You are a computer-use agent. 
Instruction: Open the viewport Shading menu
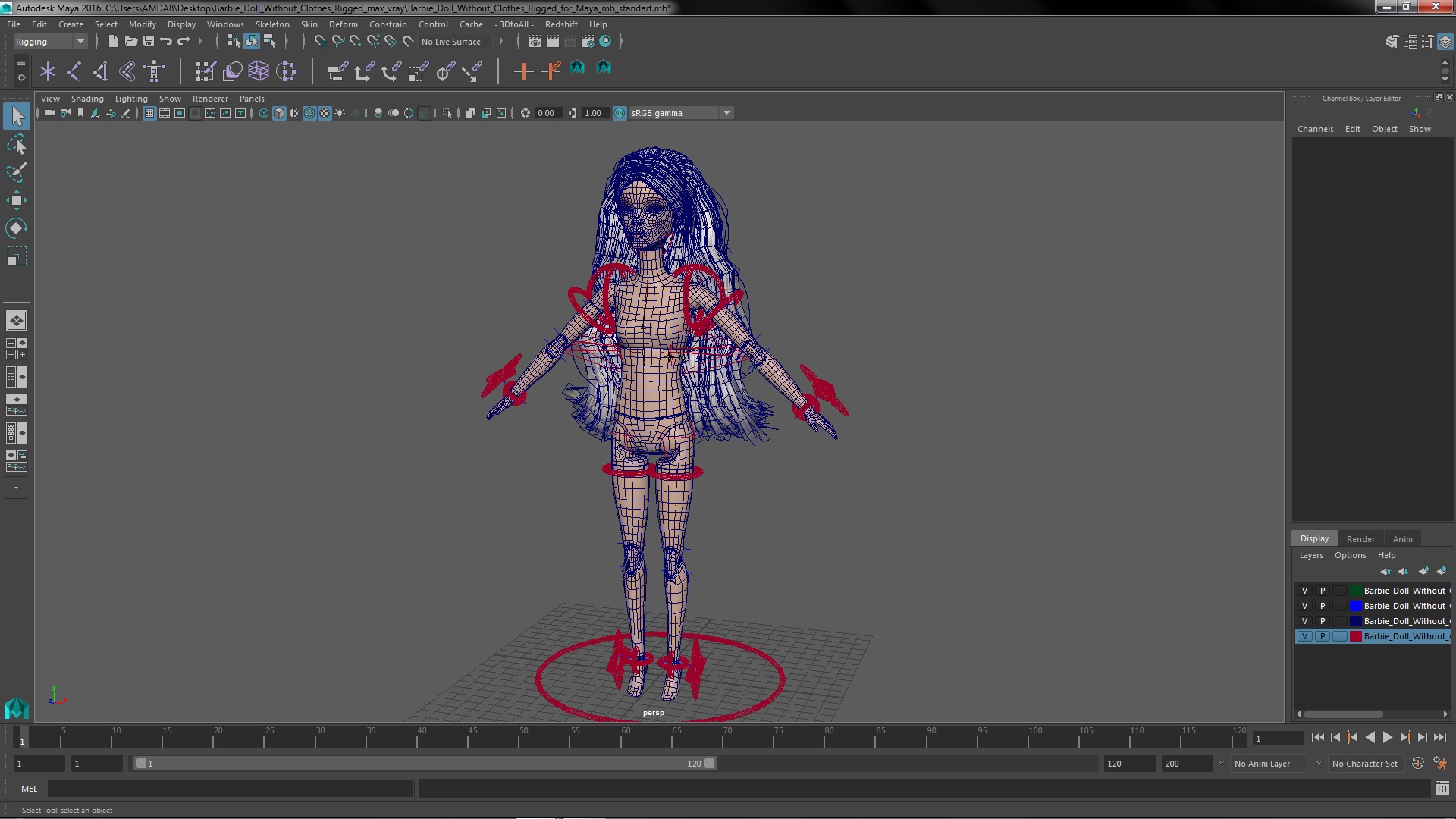(87, 99)
